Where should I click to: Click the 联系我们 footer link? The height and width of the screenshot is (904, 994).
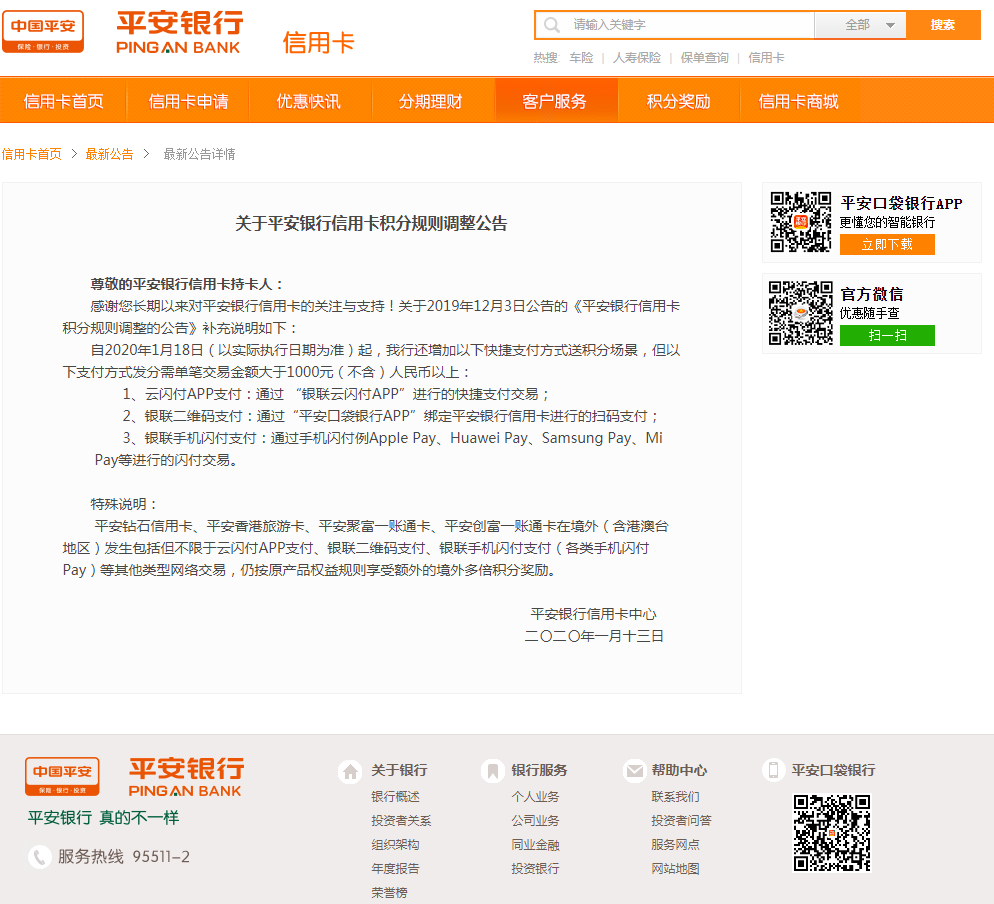pos(676,797)
